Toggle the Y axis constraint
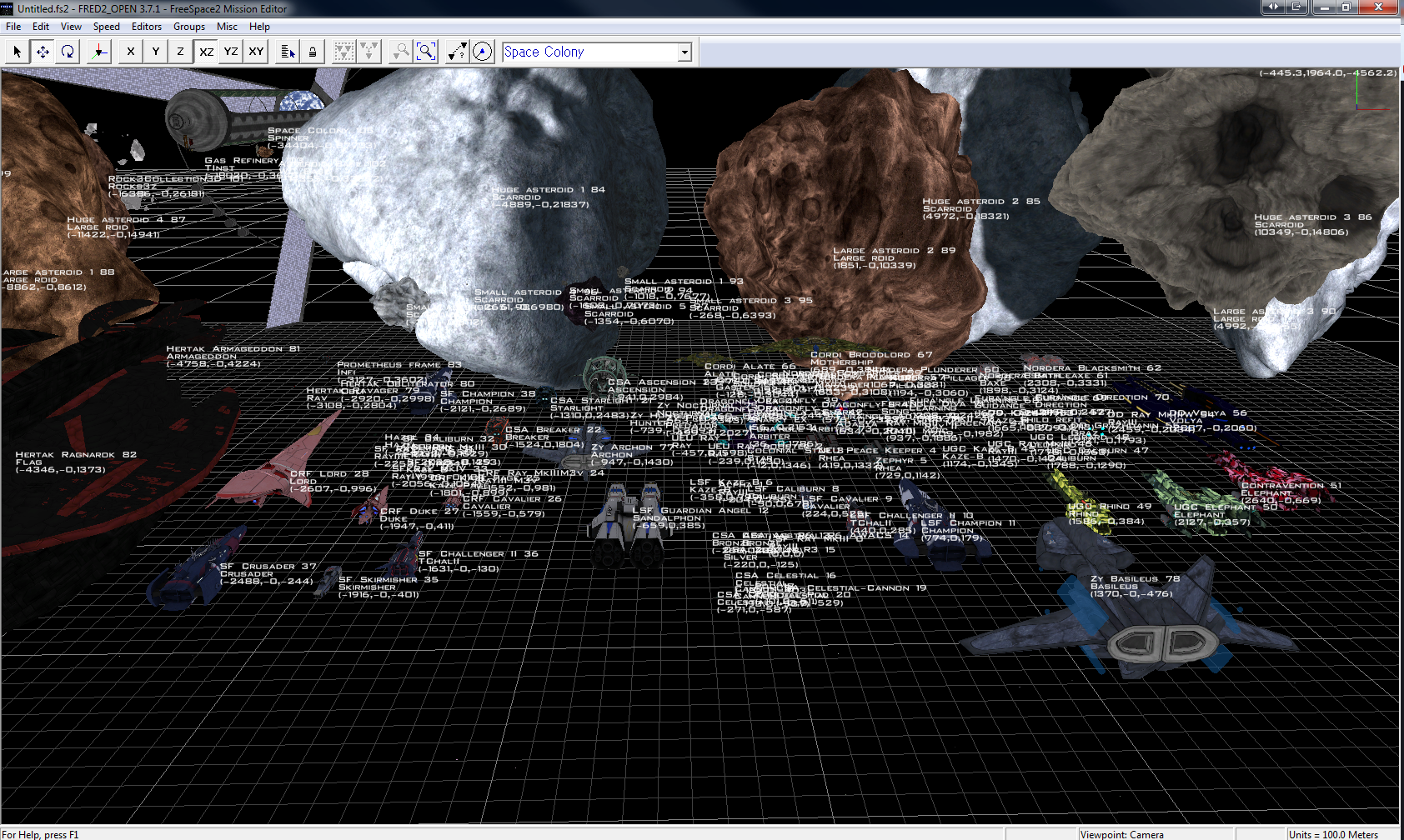 (156, 52)
